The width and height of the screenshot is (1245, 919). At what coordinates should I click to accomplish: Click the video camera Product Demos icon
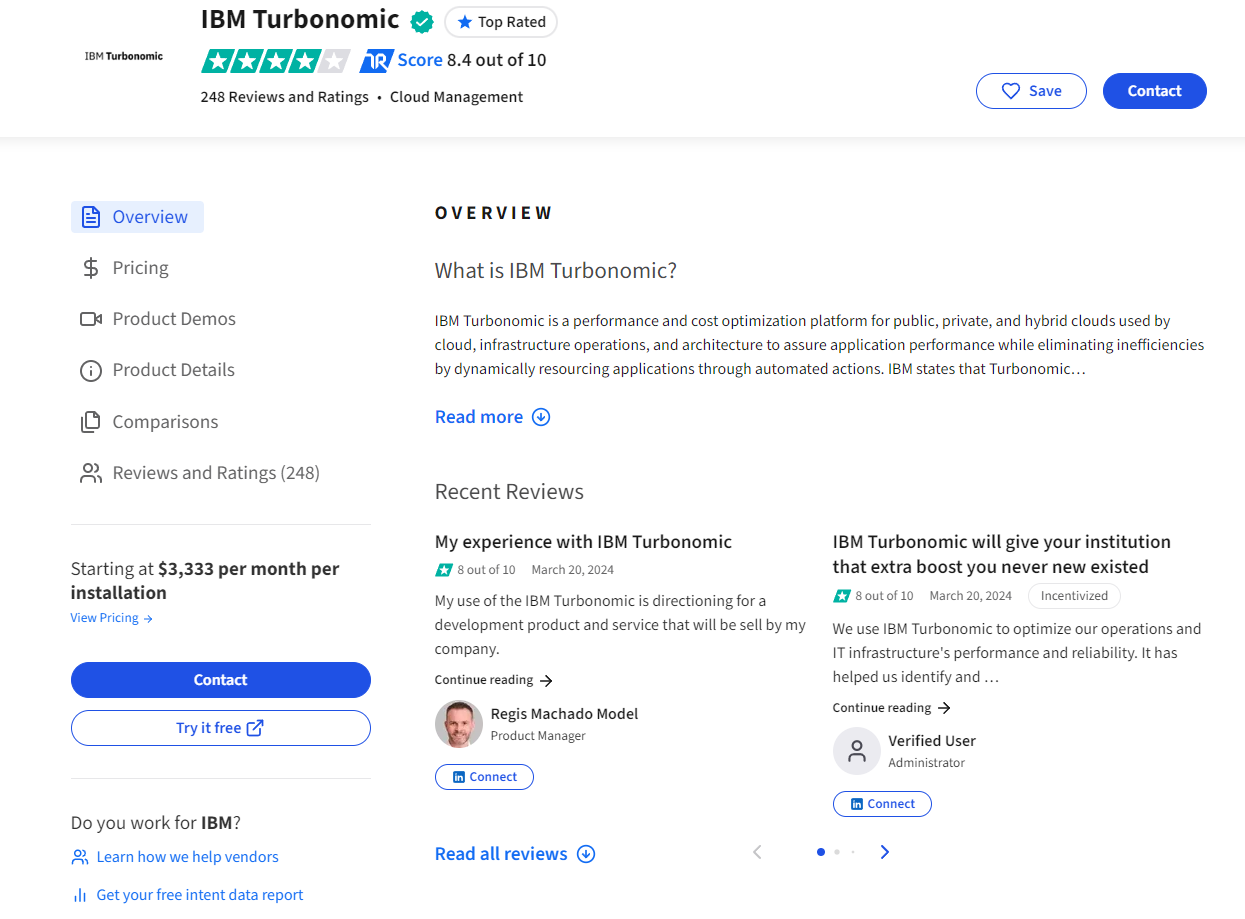91,319
